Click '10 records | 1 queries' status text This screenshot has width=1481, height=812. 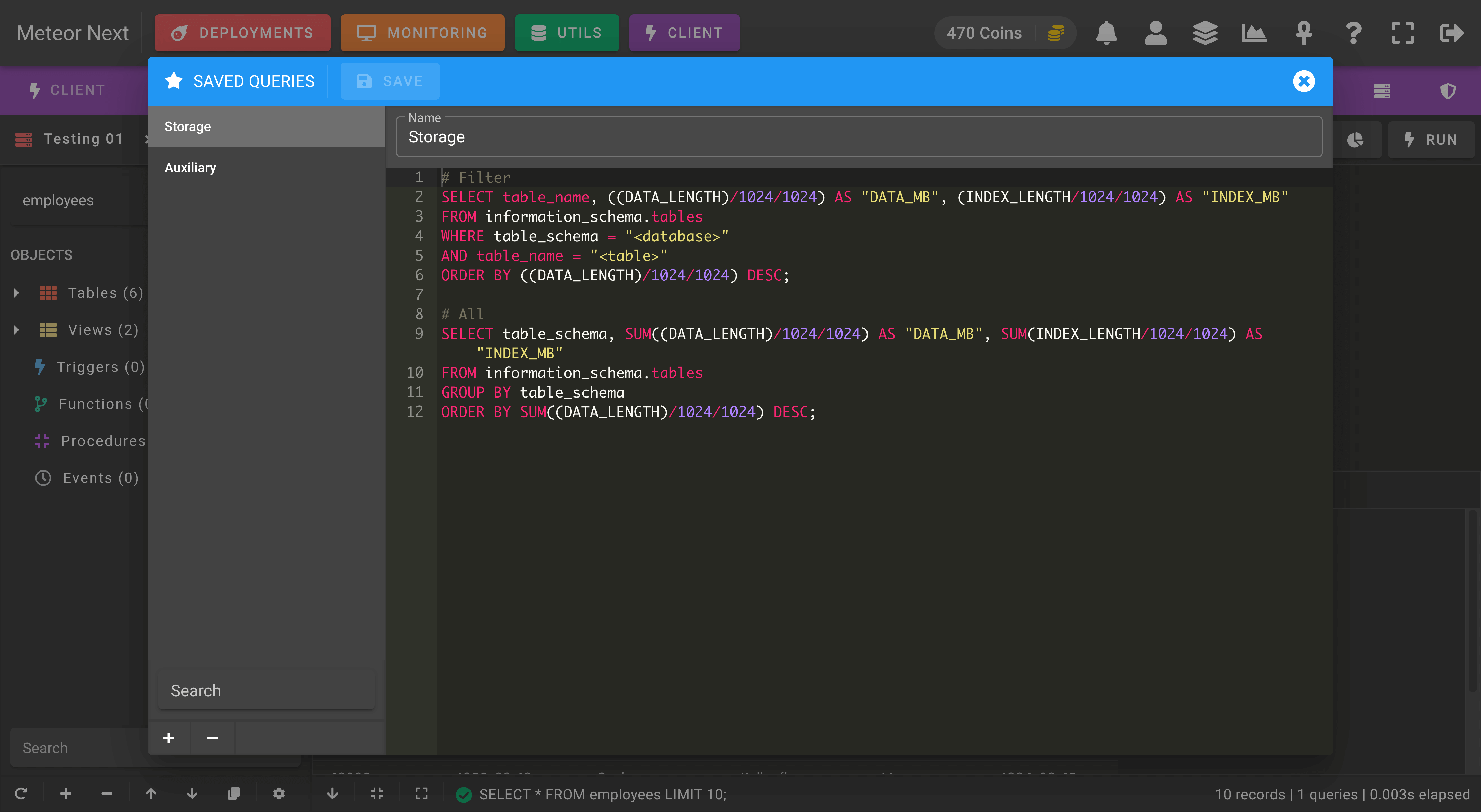(x=1286, y=795)
